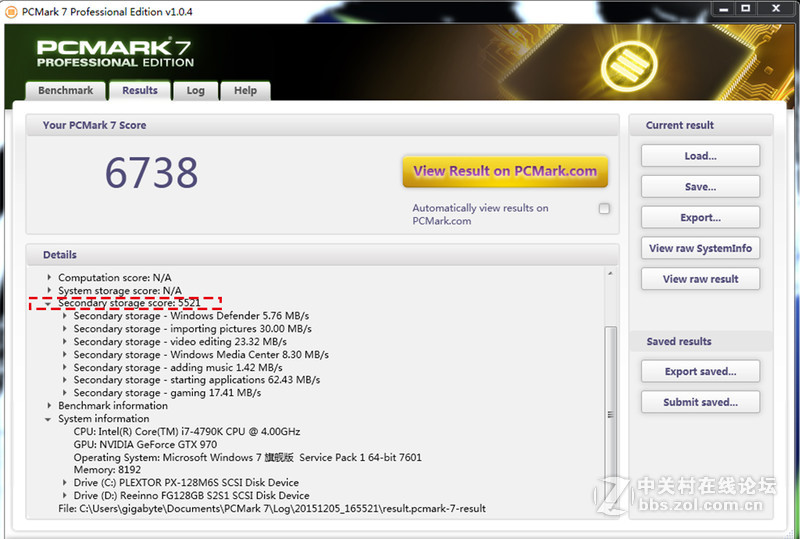Select the Computation score: N/A text

(x=115, y=277)
